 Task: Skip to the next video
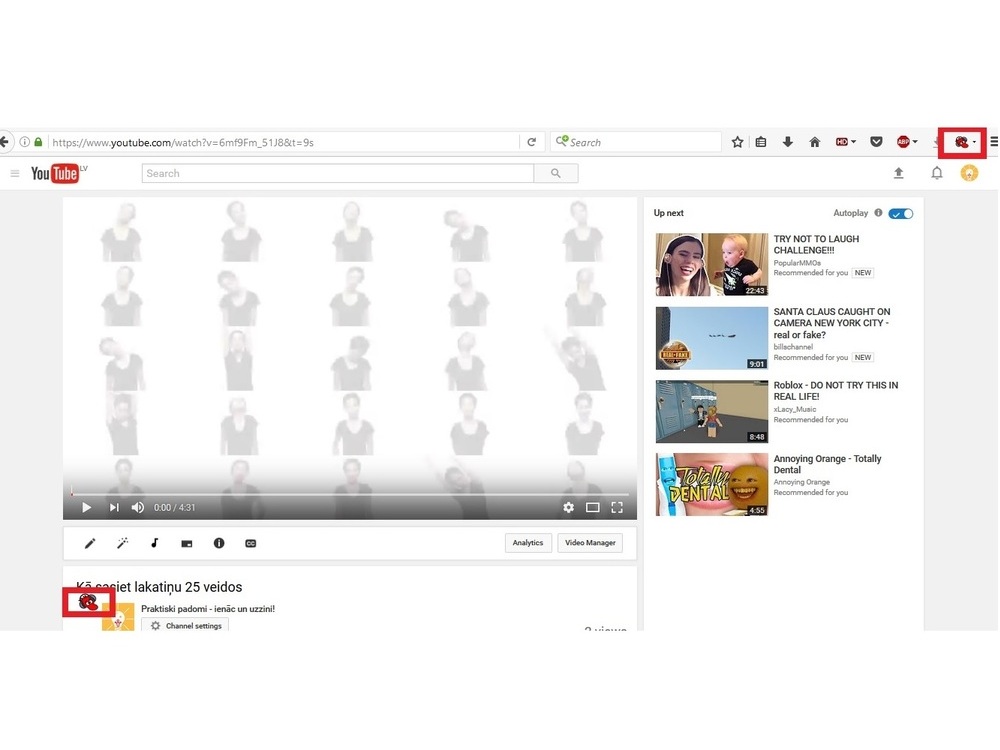coord(114,508)
